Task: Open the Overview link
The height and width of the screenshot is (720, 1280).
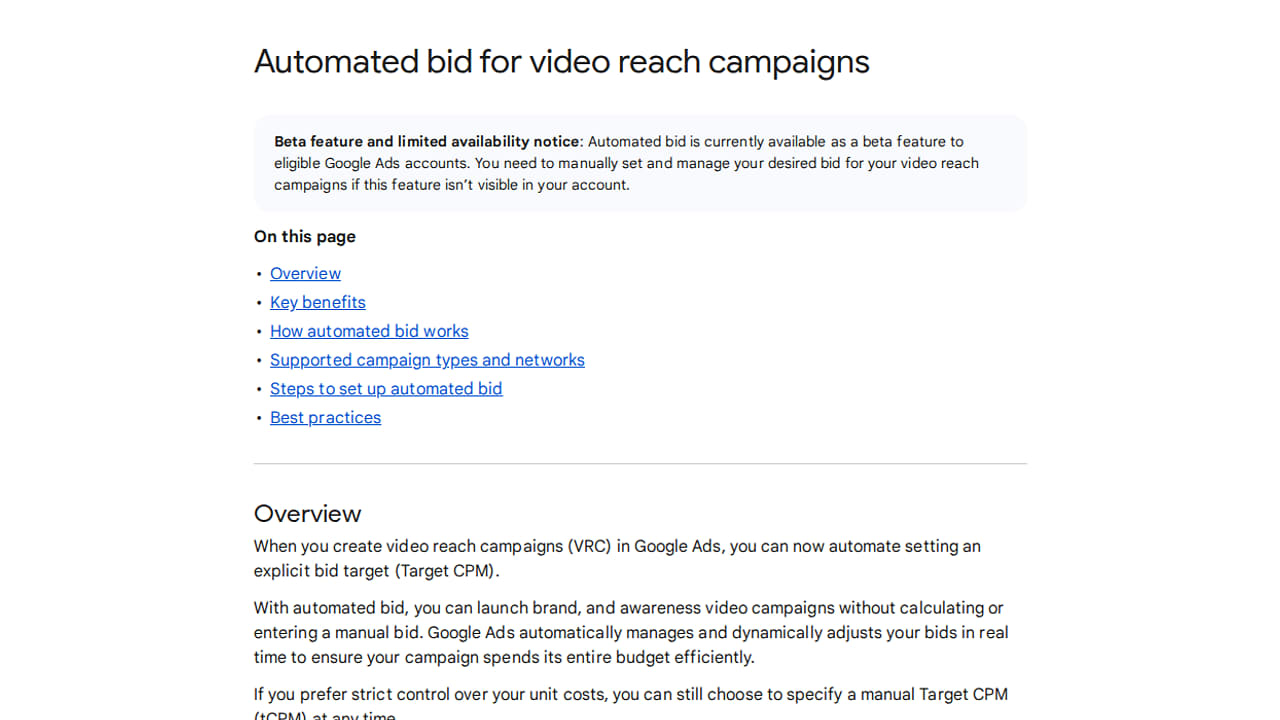Action: (305, 273)
